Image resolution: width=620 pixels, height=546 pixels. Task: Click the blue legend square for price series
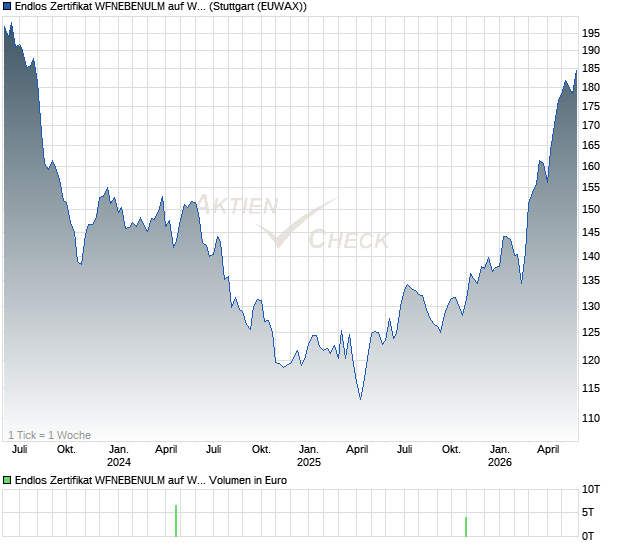click(7, 6)
